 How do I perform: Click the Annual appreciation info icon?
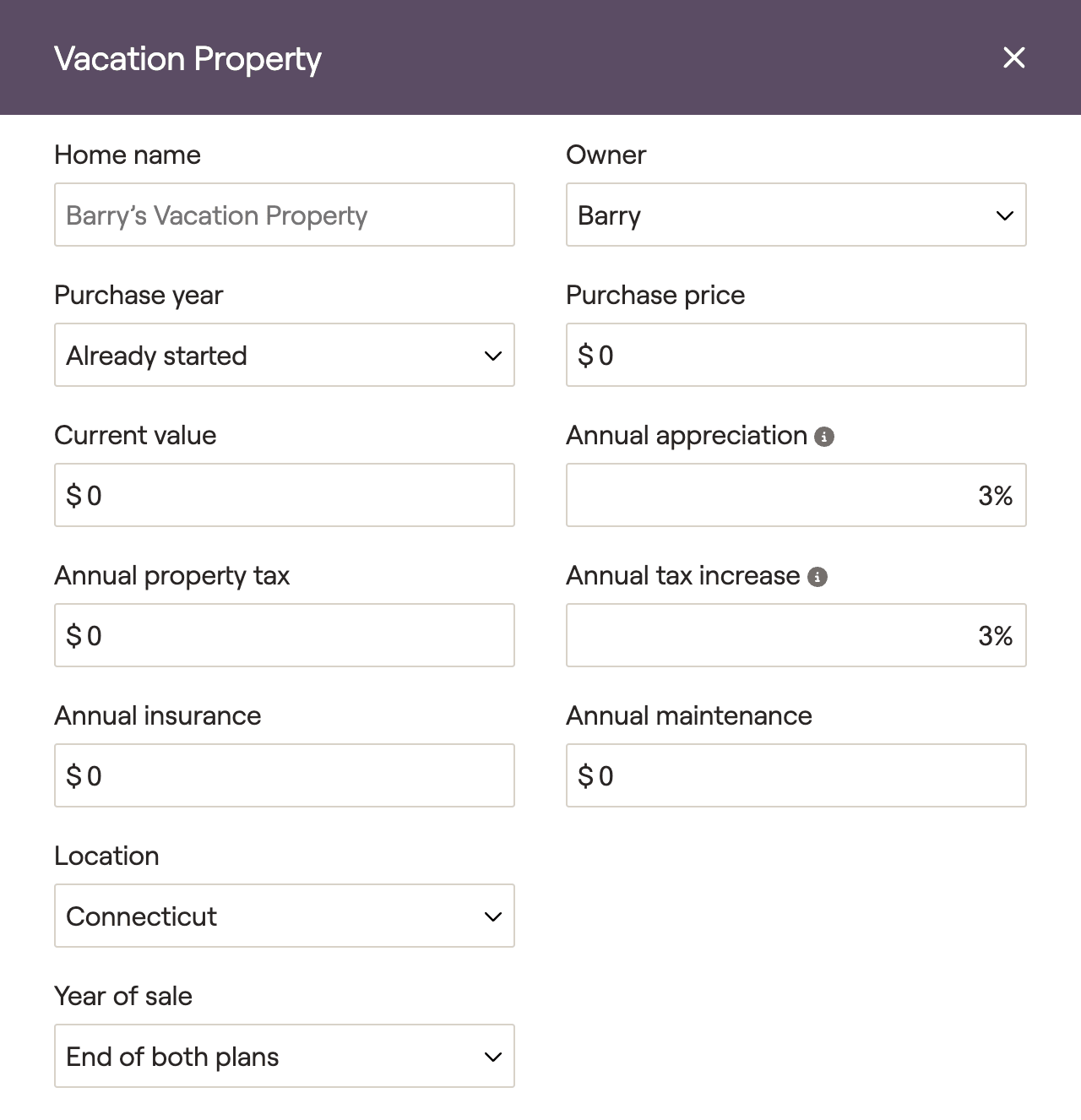click(824, 437)
